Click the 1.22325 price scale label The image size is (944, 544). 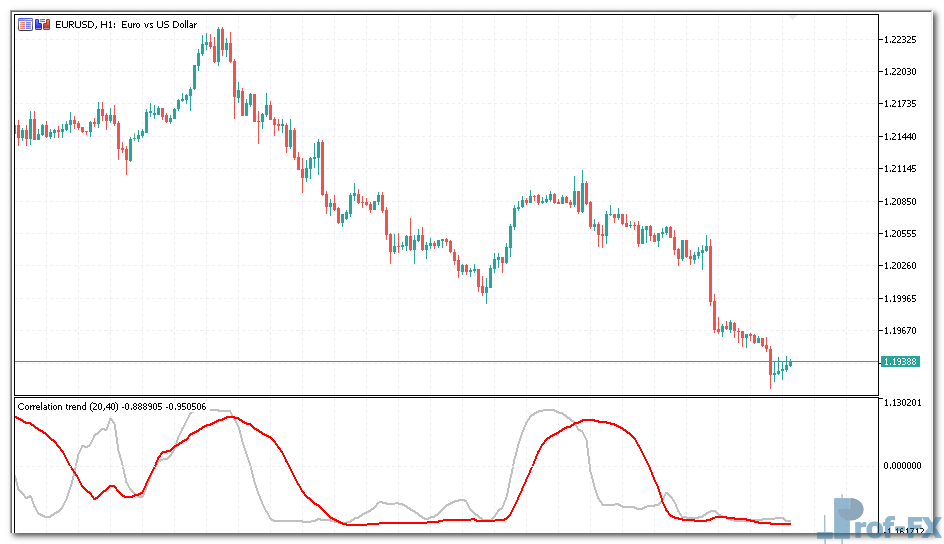coord(900,40)
